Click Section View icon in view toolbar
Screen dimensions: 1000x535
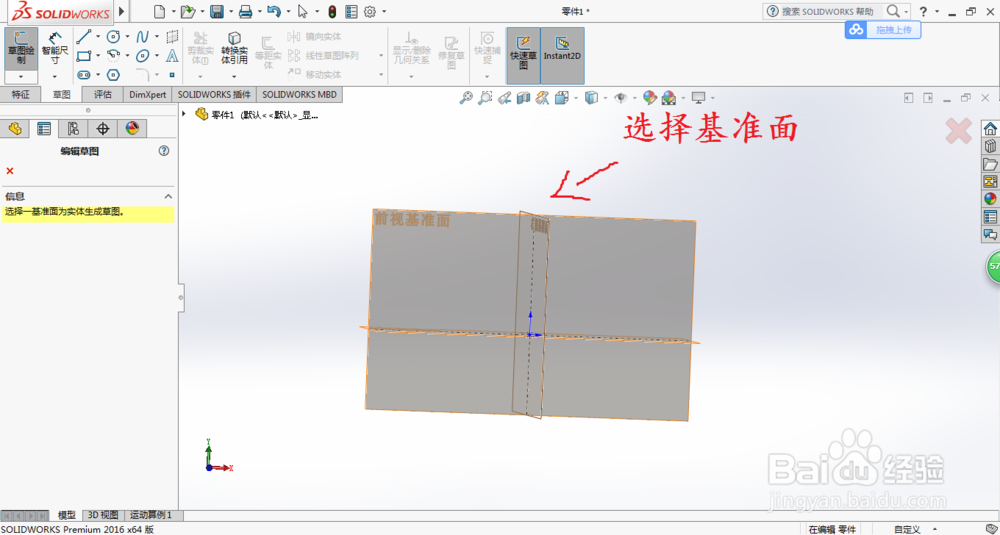click(524, 98)
